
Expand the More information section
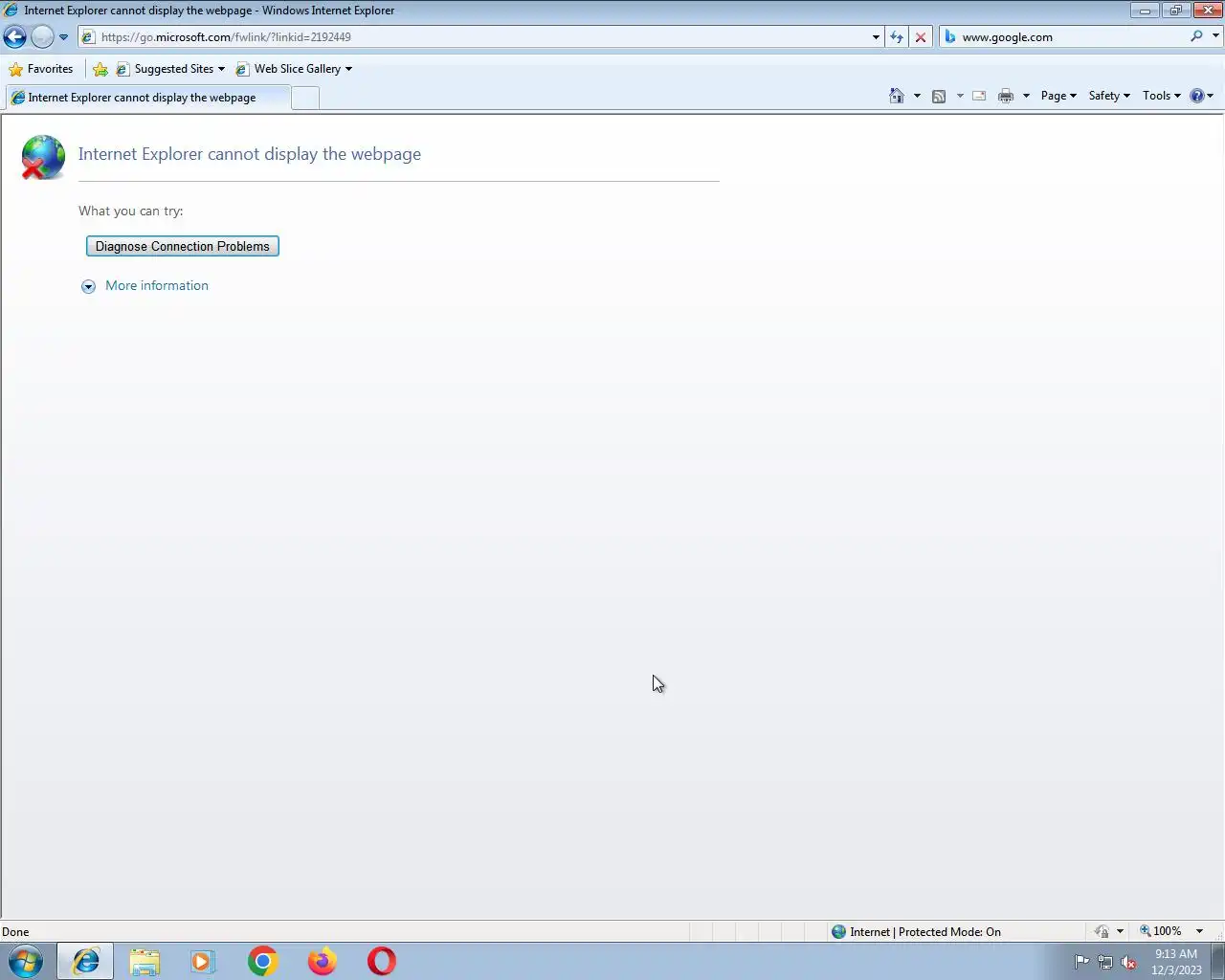(88, 286)
